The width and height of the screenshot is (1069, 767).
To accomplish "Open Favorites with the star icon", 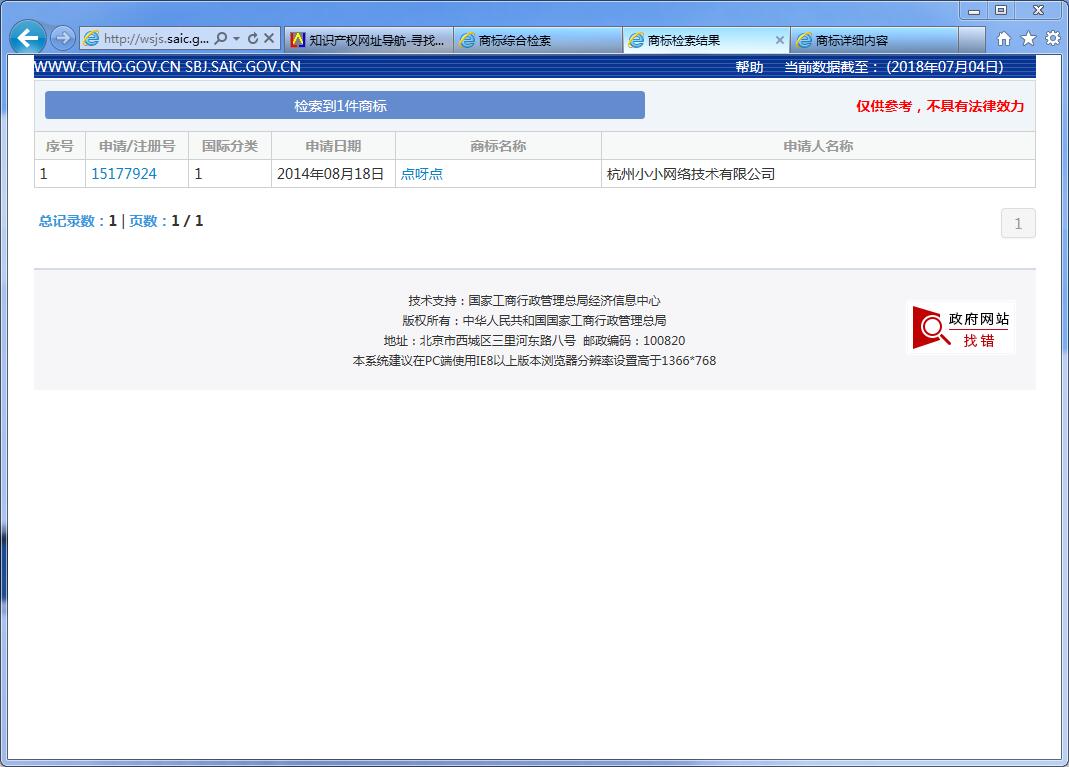I will click(x=1028, y=37).
